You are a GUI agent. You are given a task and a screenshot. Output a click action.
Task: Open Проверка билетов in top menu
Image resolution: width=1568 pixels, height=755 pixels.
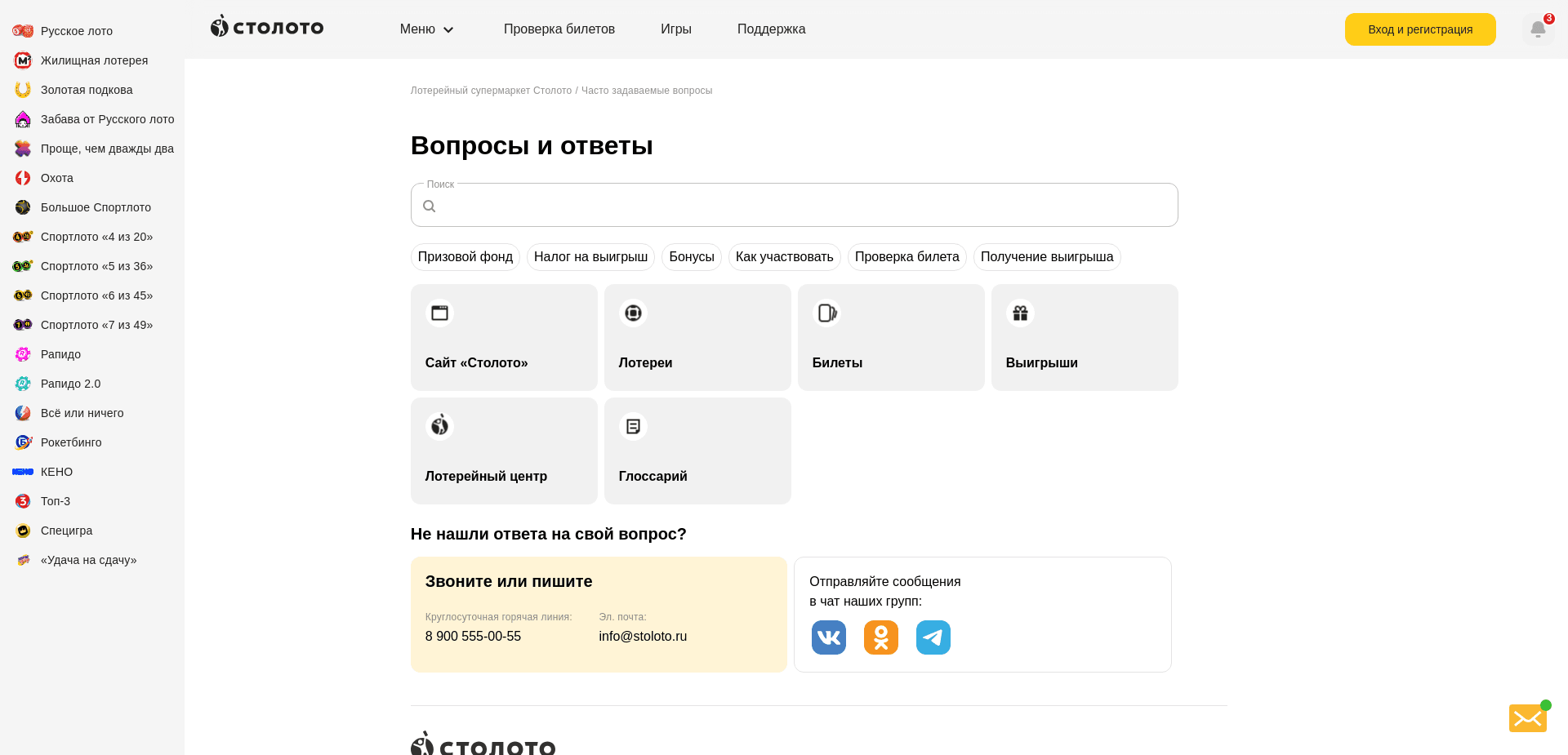(x=559, y=29)
